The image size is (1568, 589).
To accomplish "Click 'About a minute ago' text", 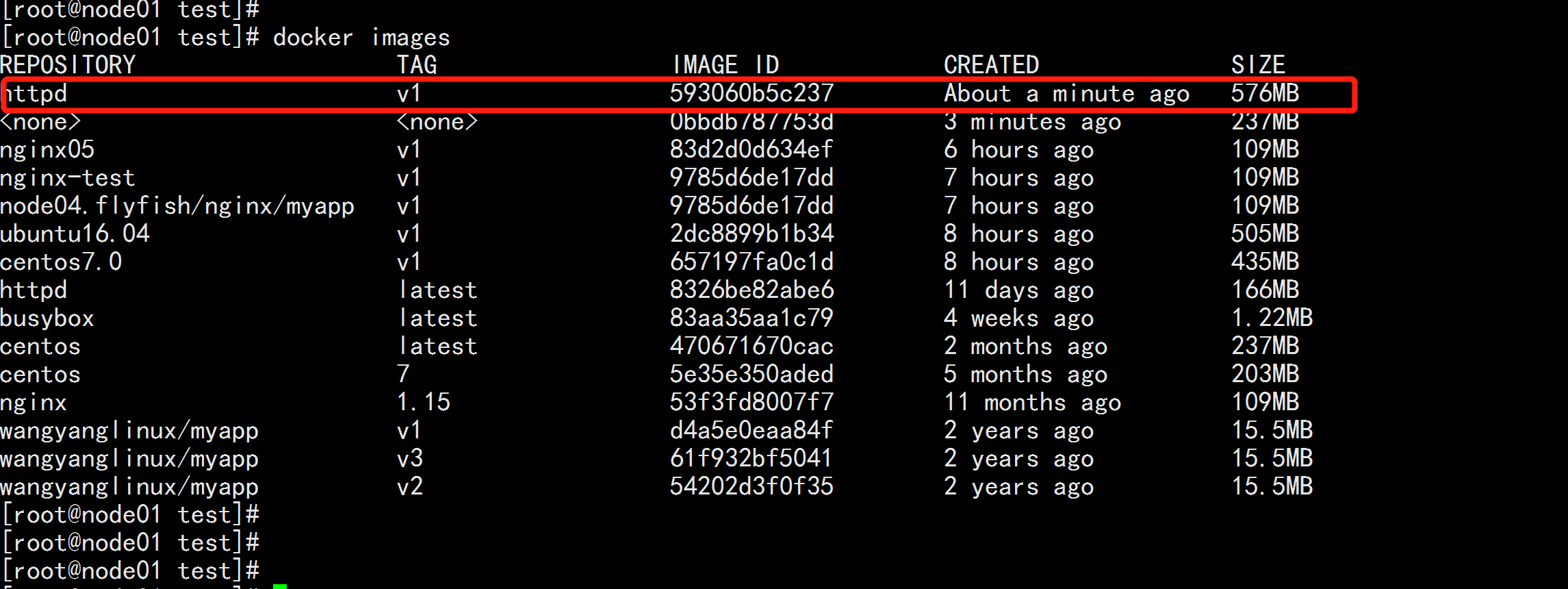I will click(1066, 93).
